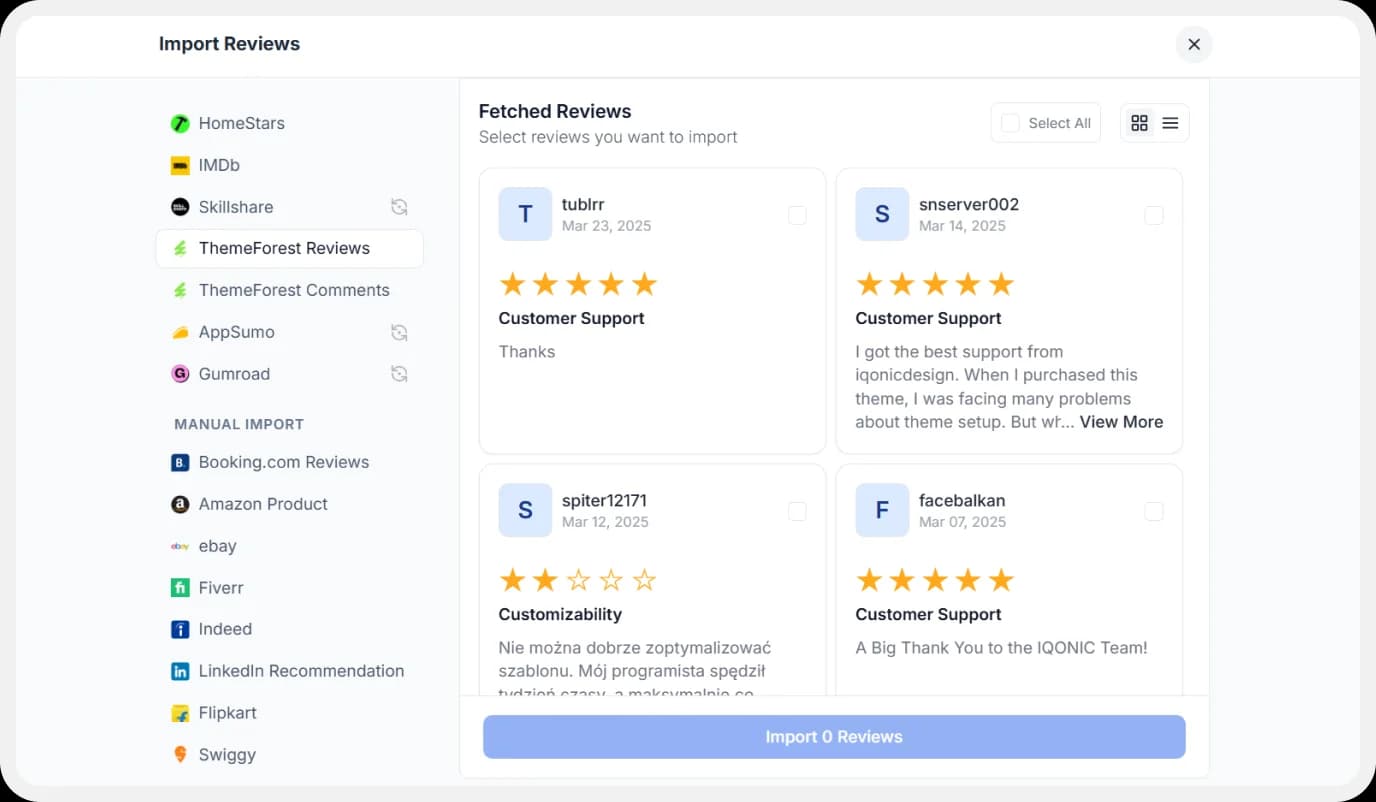Click the snserver002 avatar initial

pyautogui.click(x=881, y=214)
